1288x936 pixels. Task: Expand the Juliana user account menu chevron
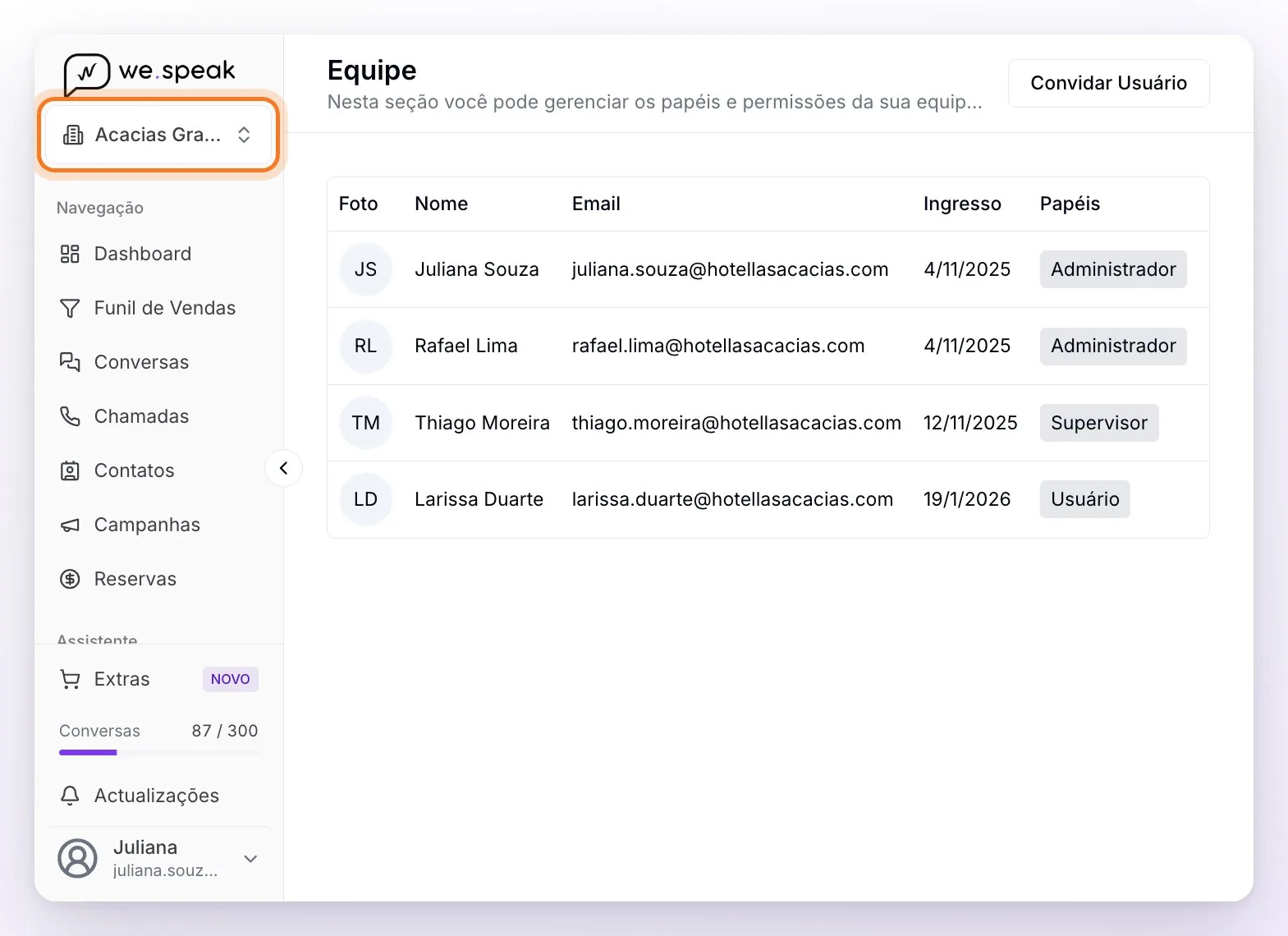pos(250,859)
